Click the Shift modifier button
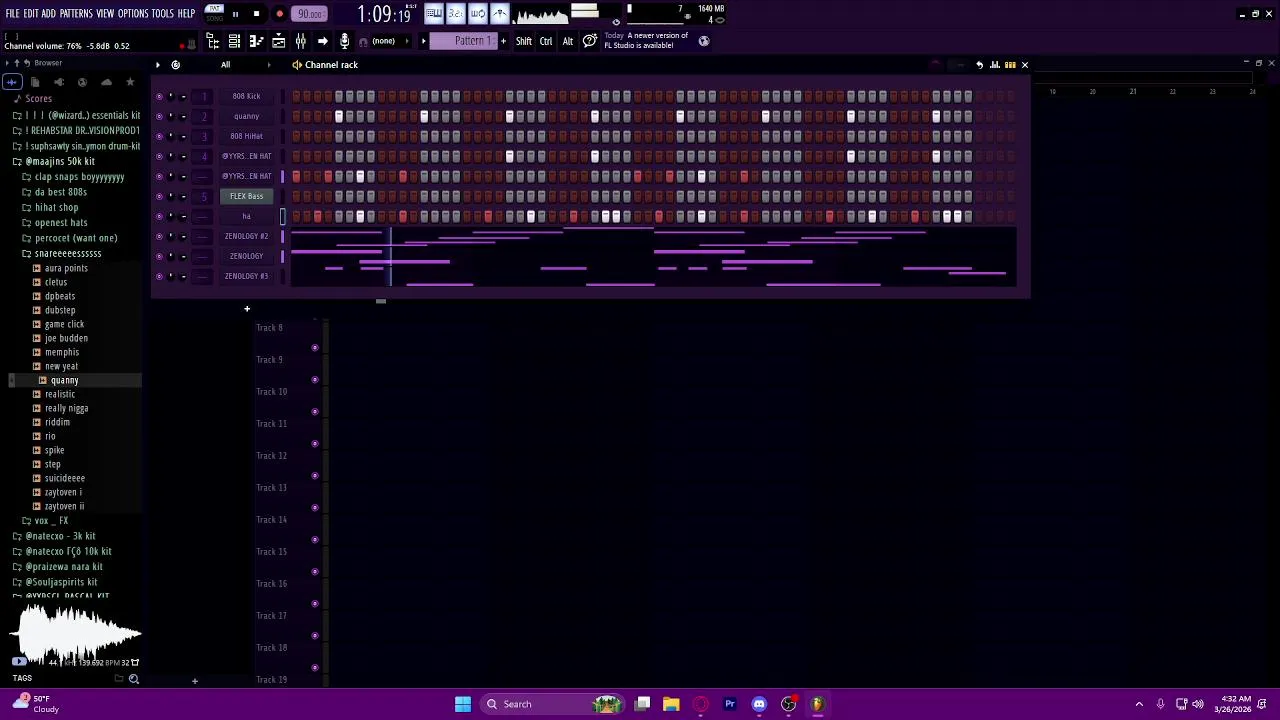Screen dimensions: 1280x720 (x=524, y=41)
